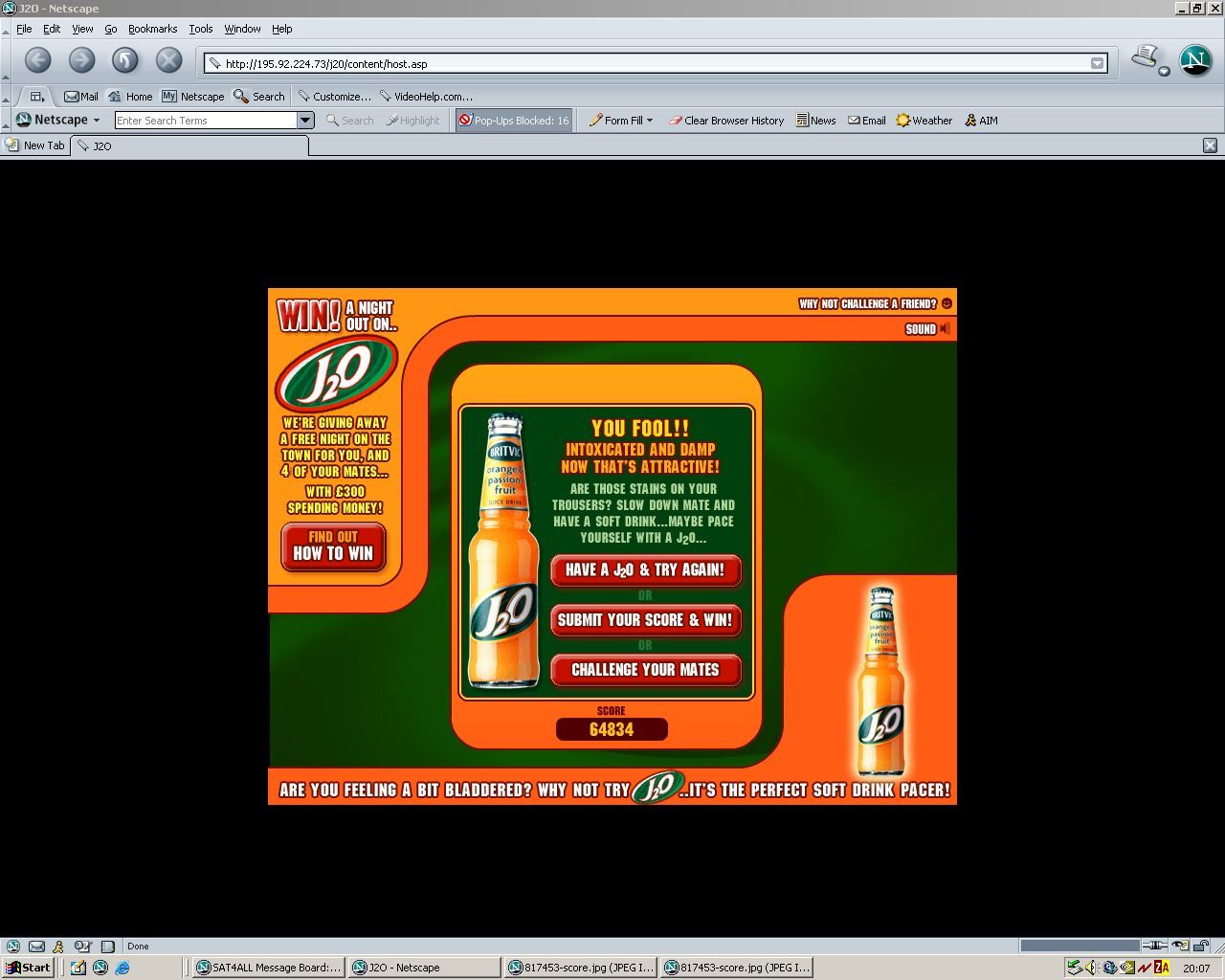1225x980 pixels.
Task: Open the Mail icon in status bar
Action: tap(36, 947)
